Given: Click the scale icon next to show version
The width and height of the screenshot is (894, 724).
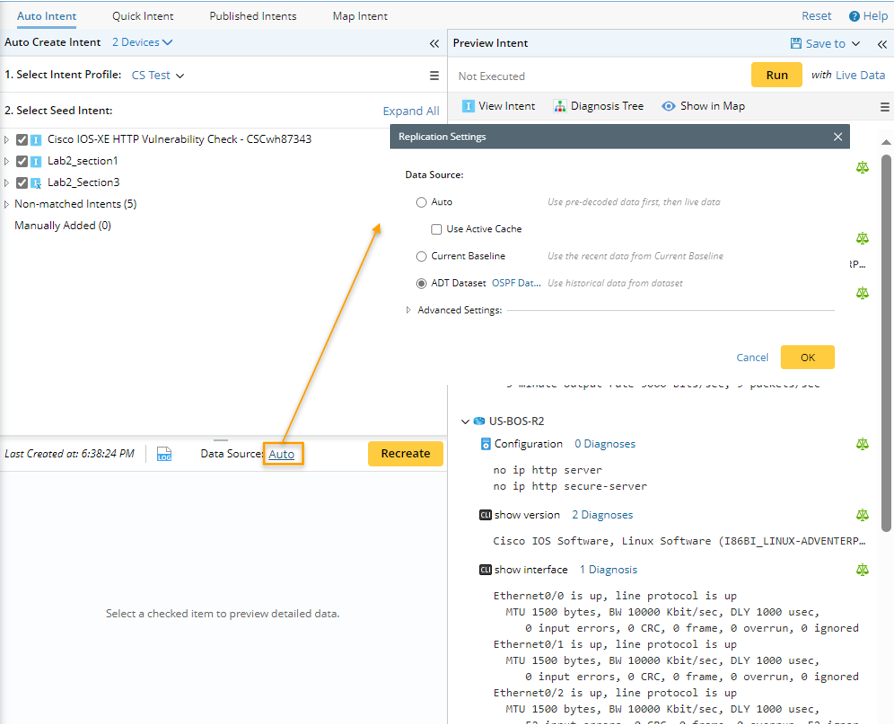Looking at the screenshot, I should pos(862,515).
